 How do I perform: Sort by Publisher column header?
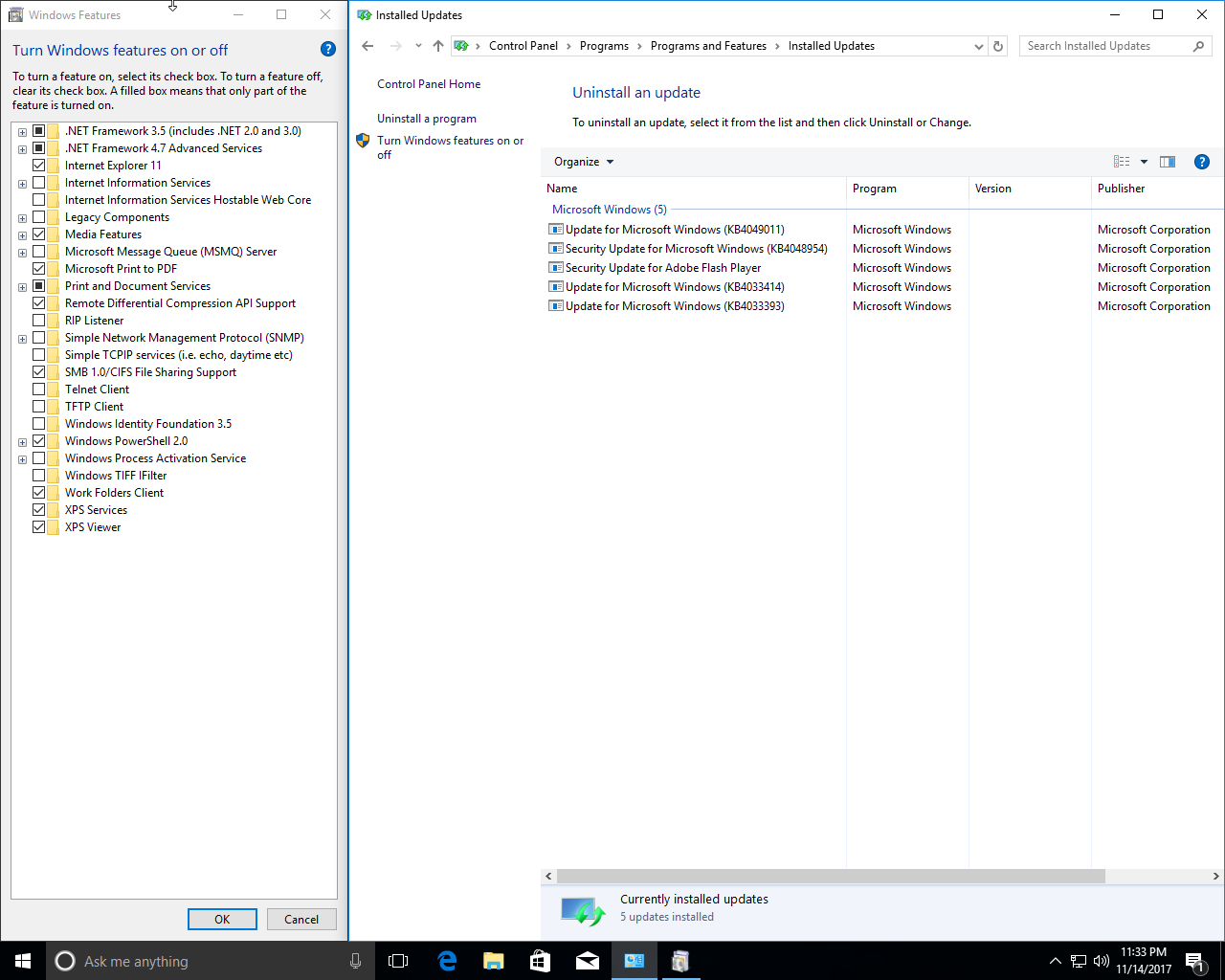pyautogui.click(x=1158, y=189)
